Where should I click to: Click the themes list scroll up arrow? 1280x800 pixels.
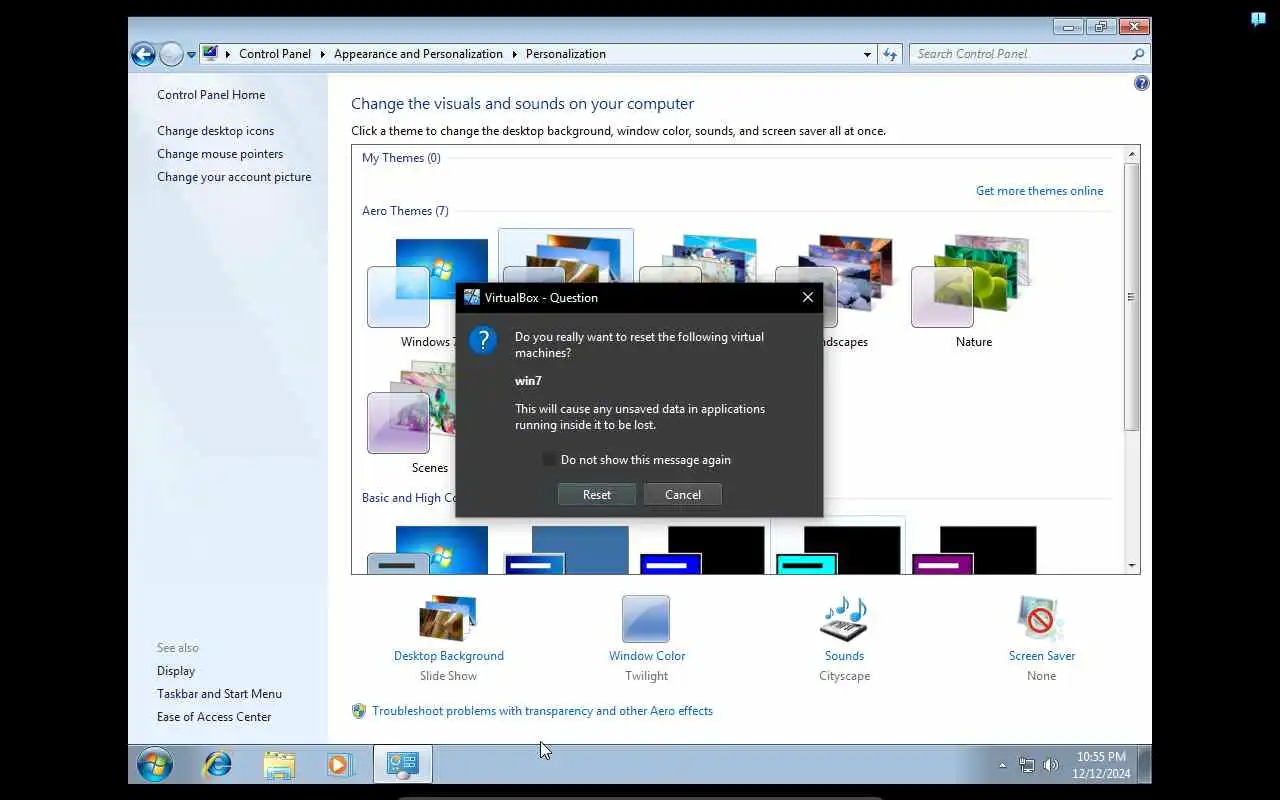pyautogui.click(x=1132, y=154)
